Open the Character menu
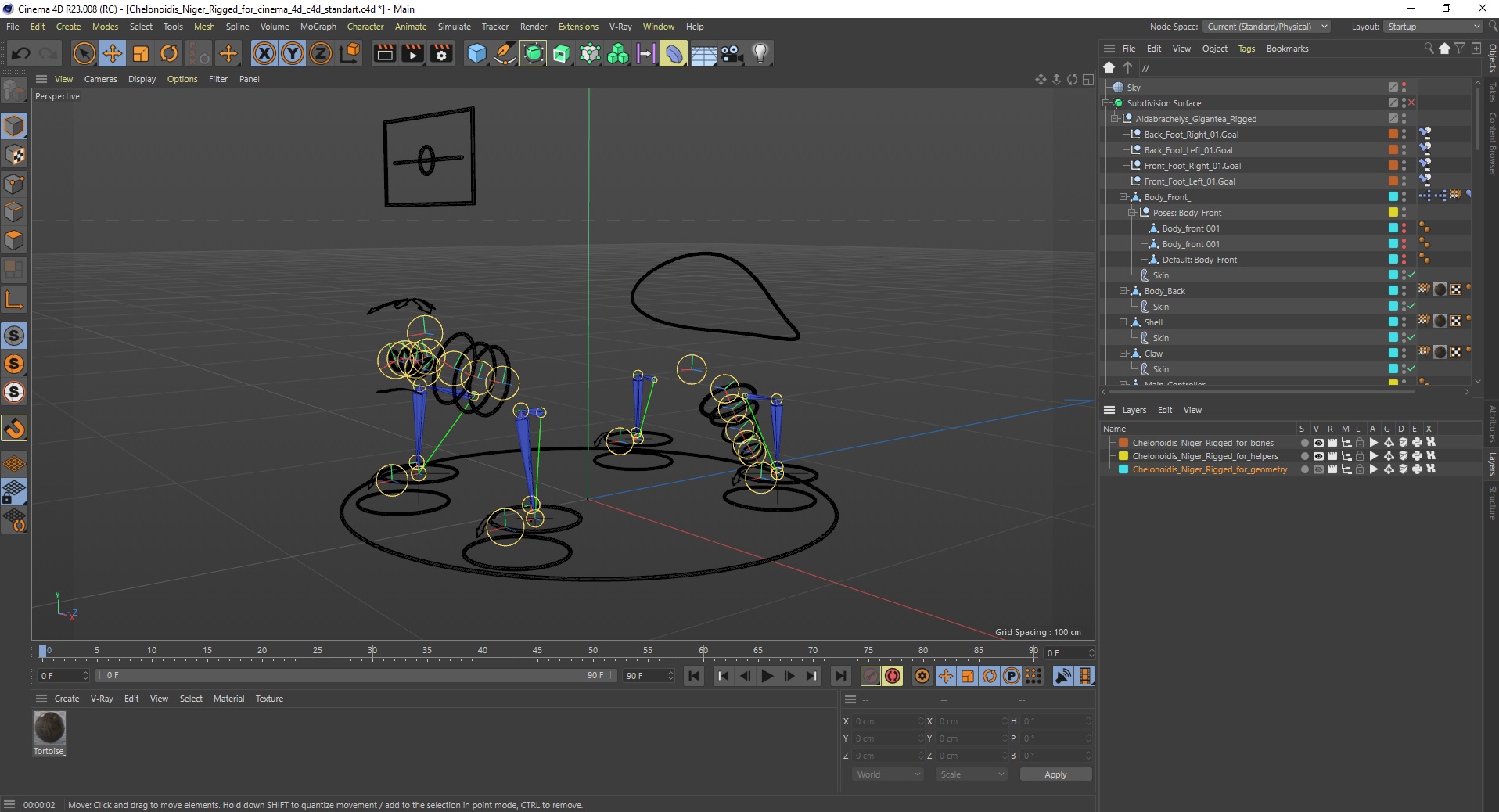 tap(365, 27)
